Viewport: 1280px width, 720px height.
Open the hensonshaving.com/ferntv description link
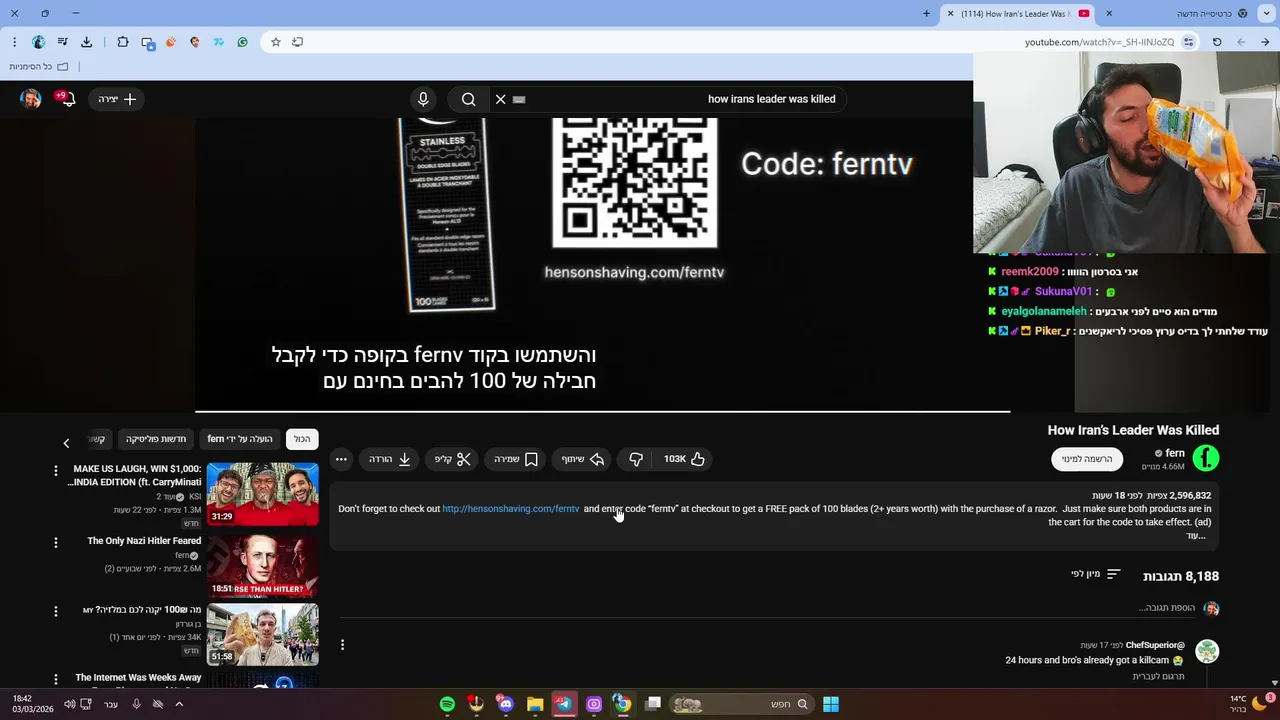coord(511,509)
